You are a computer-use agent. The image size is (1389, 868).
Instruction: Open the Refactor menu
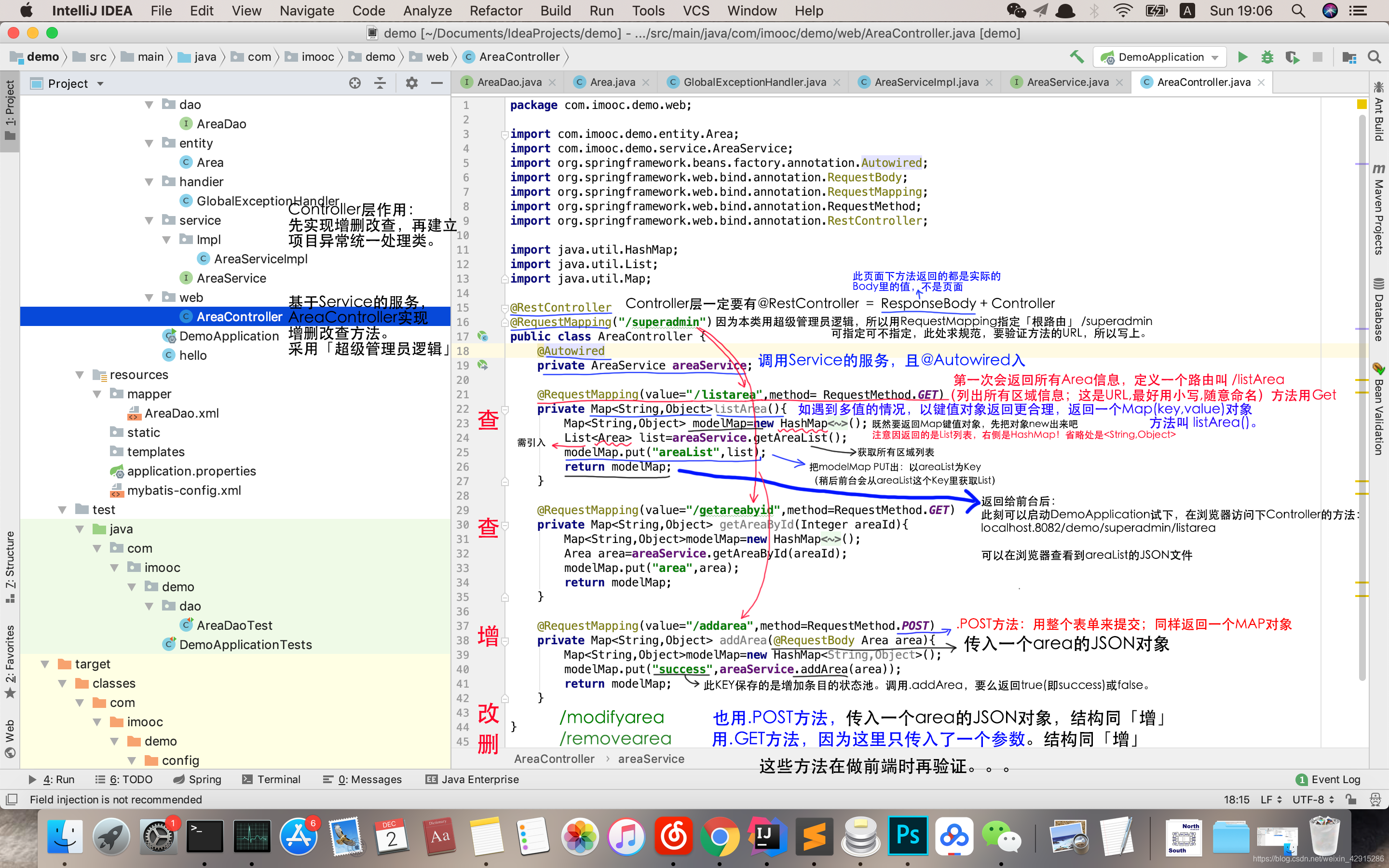click(495, 11)
